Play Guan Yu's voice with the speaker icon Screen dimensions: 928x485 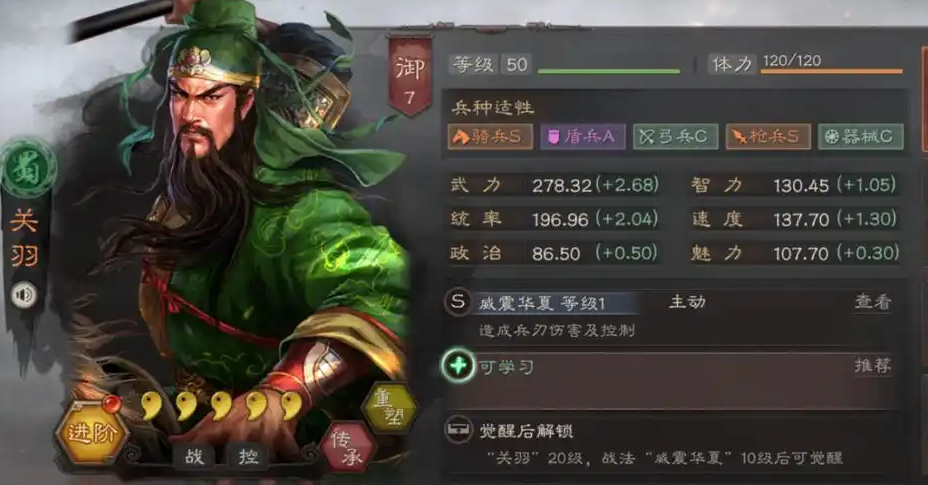(24, 295)
